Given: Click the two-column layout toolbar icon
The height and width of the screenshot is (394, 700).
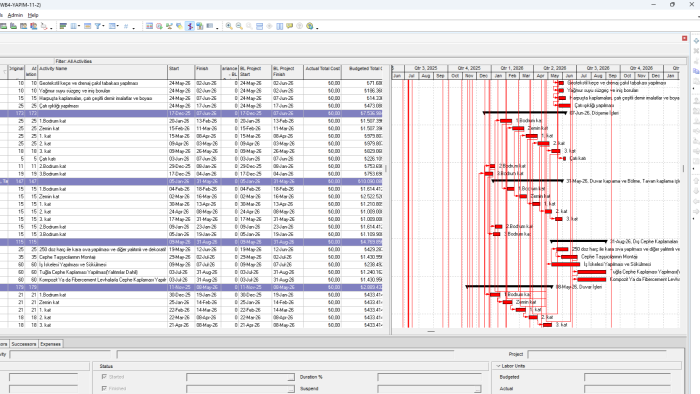Looking at the screenshot, I should coord(279,26).
